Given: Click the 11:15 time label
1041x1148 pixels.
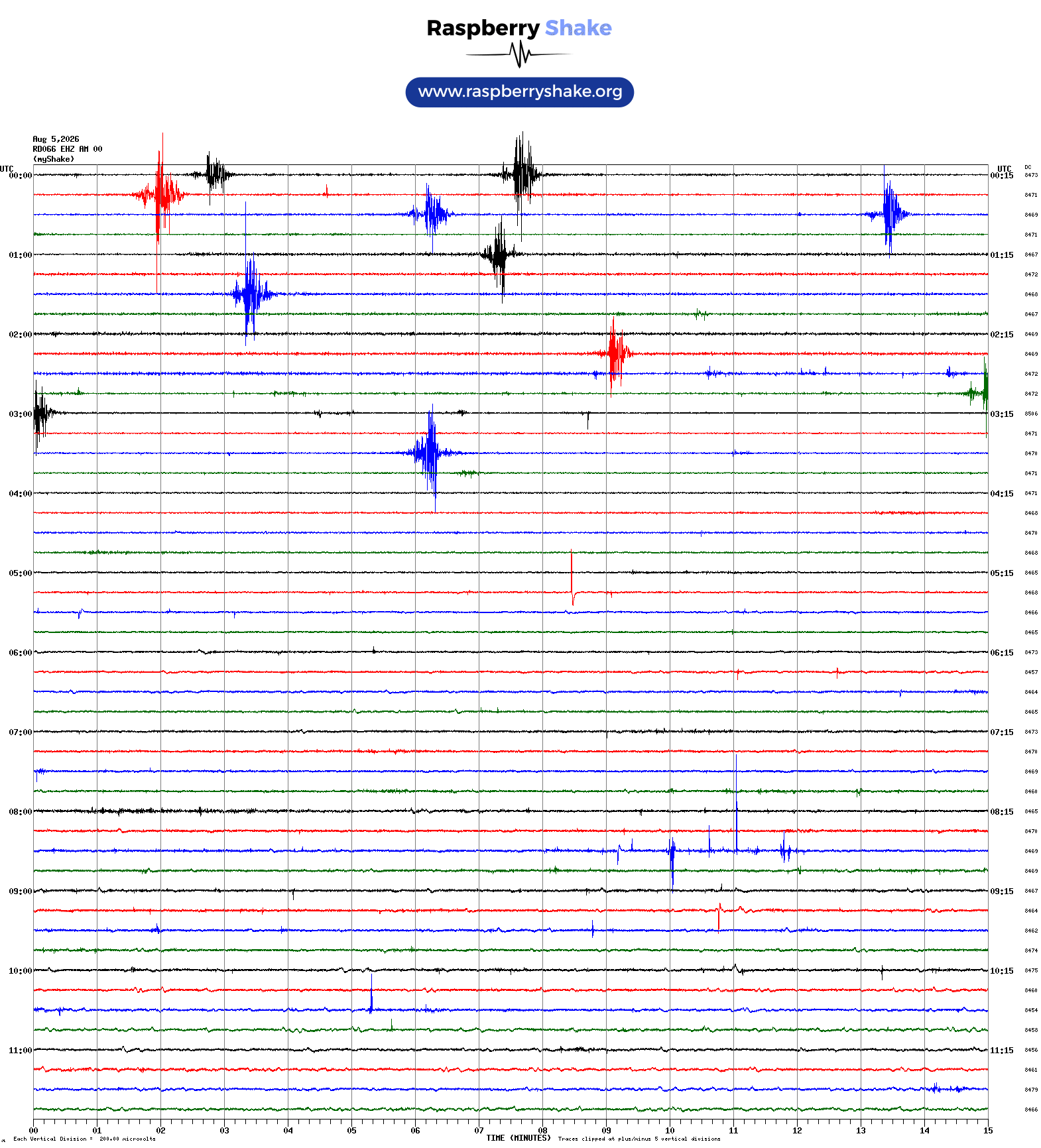Looking at the screenshot, I should [1002, 1051].
